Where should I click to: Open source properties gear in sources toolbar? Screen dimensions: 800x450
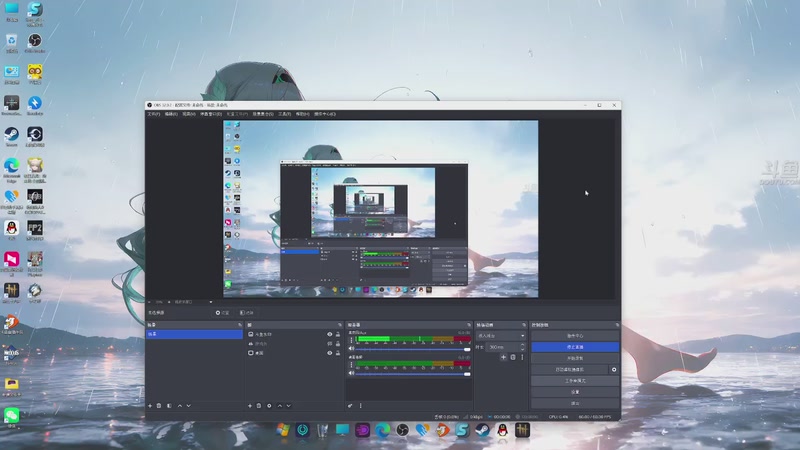pos(269,406)
